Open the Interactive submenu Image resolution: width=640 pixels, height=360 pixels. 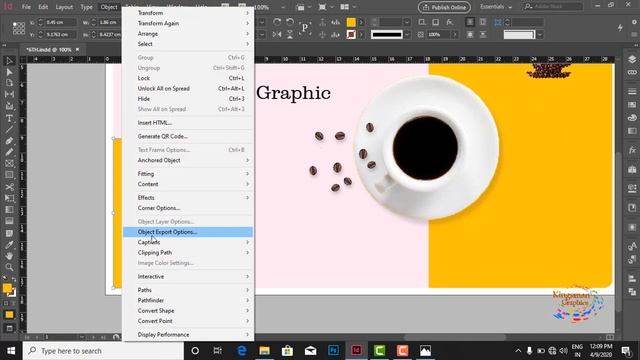pyautogui.click(x=188, y=276)
